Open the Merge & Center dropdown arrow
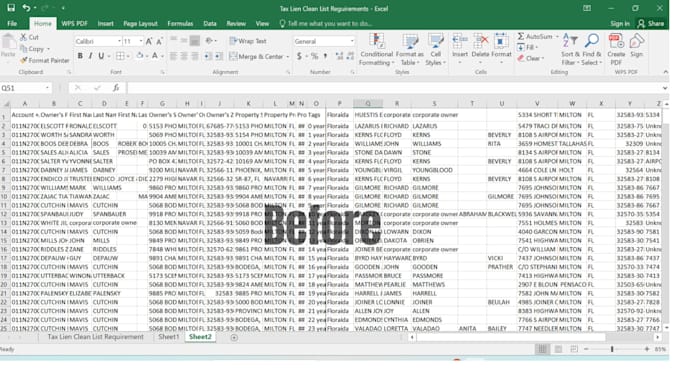The width and height of the screenshot is (680, 383). [288, 57]
